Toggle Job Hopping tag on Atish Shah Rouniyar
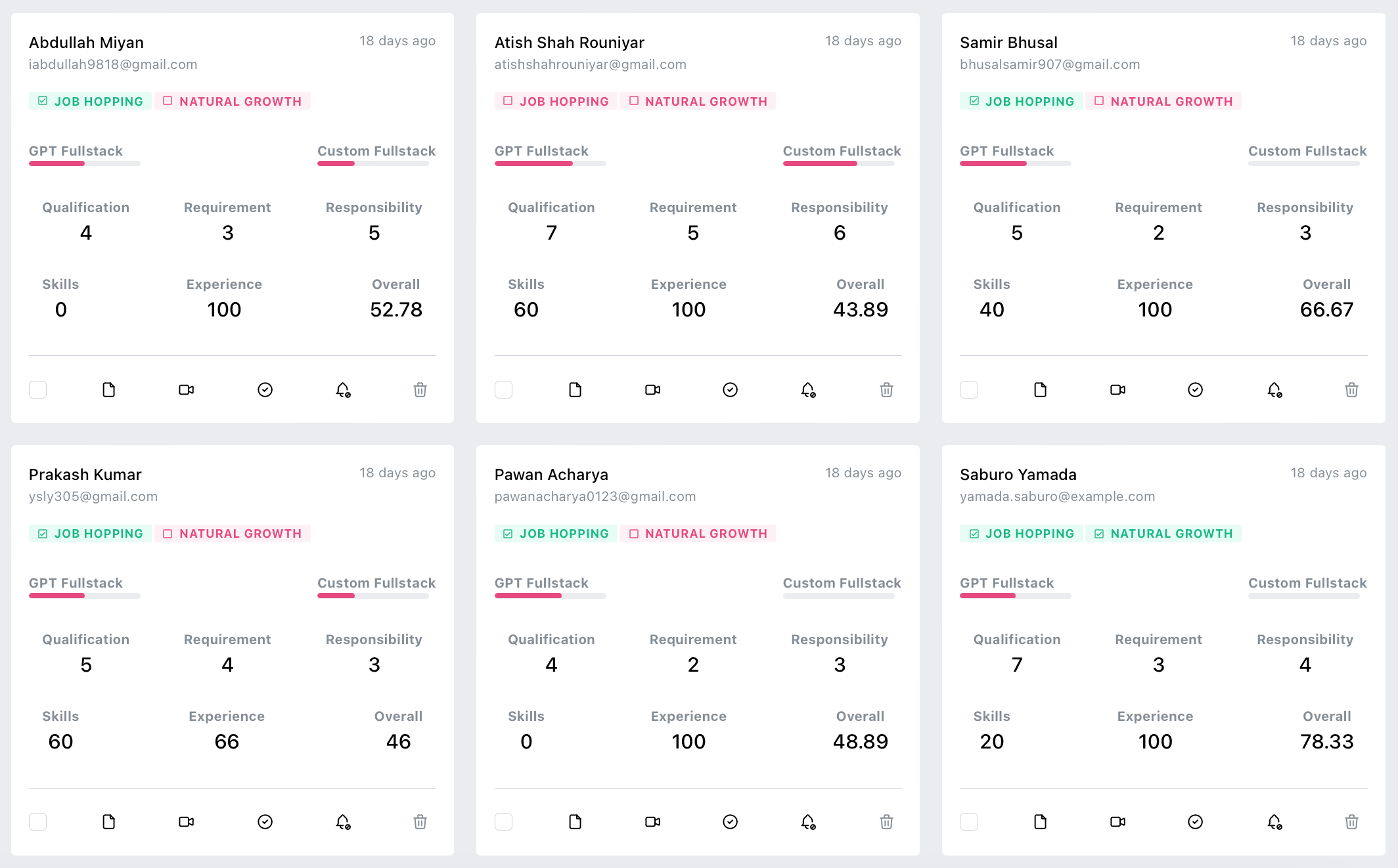 (556, 101)
